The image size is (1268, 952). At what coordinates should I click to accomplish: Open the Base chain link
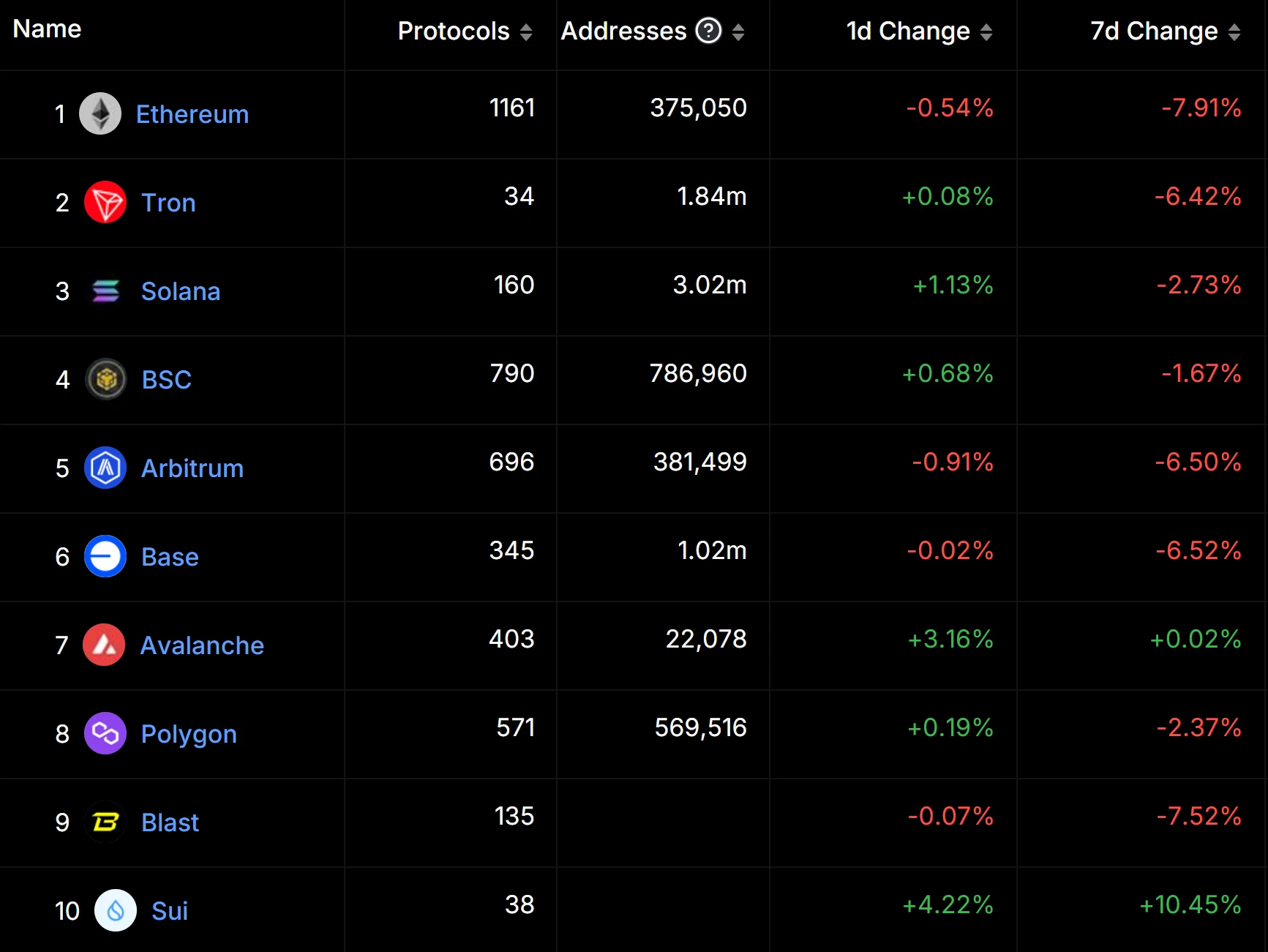tap(170, 557)
